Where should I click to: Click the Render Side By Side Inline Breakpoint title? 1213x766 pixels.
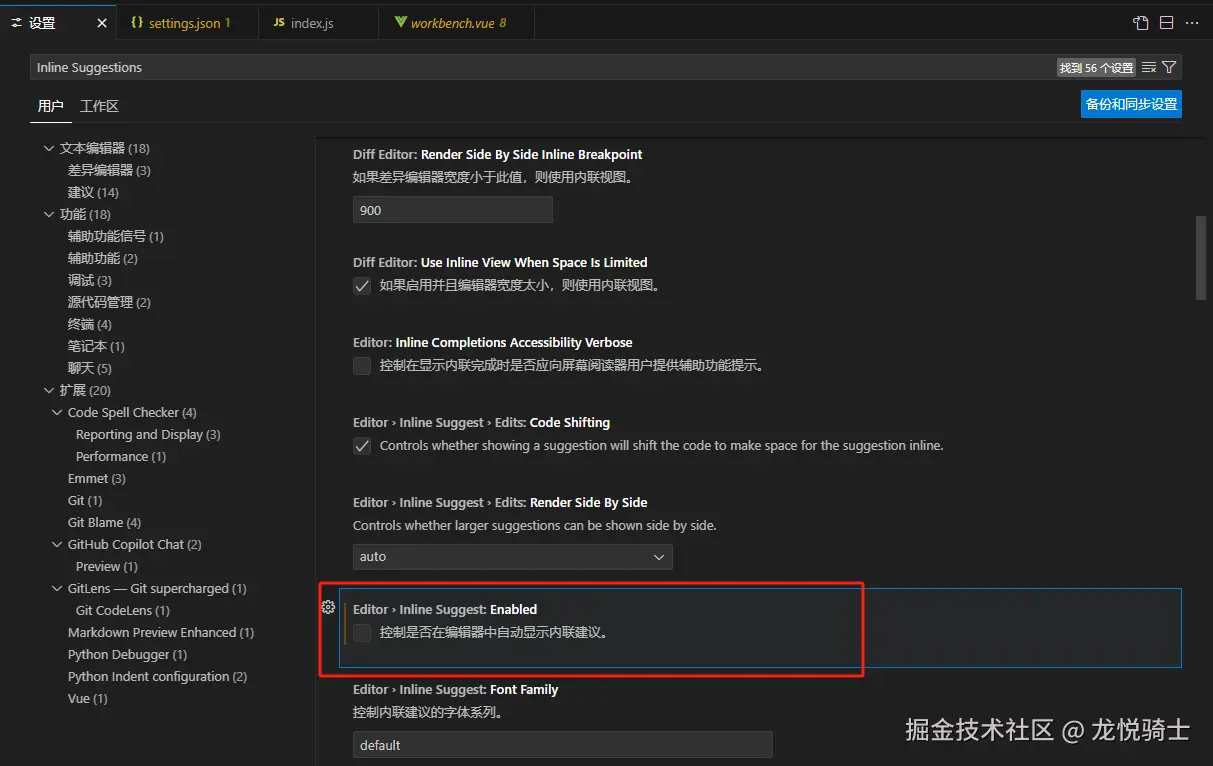[498, 154]
